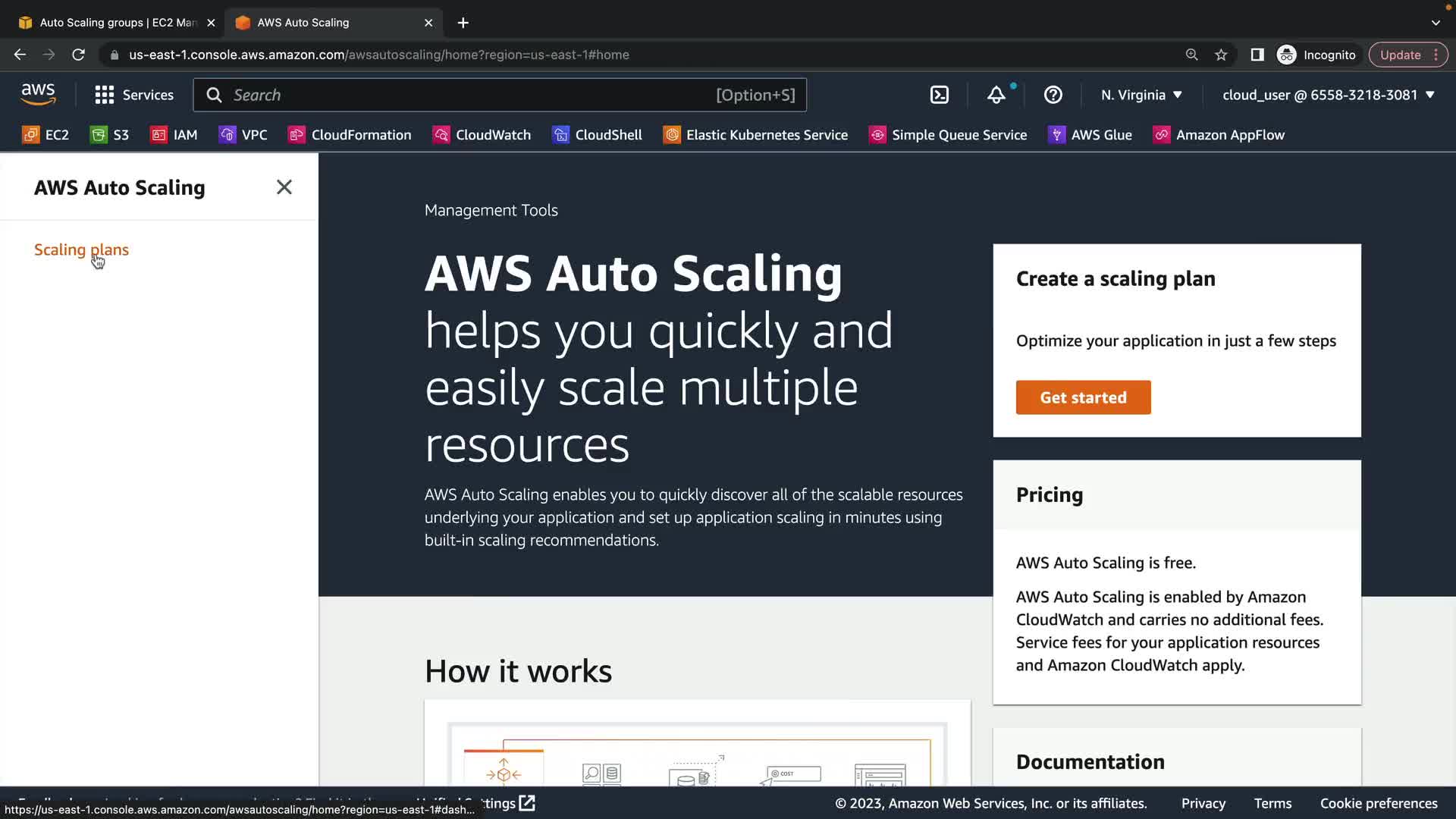Open a new browser tab
1456x819 pixels.
pyautogui.click(x=463, y=23)
